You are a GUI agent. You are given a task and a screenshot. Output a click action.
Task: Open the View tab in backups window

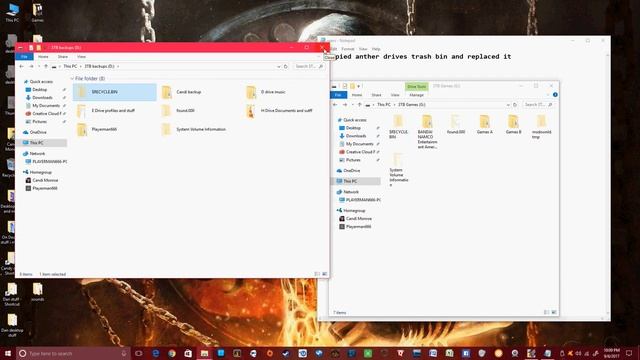(x=81, y=57)
